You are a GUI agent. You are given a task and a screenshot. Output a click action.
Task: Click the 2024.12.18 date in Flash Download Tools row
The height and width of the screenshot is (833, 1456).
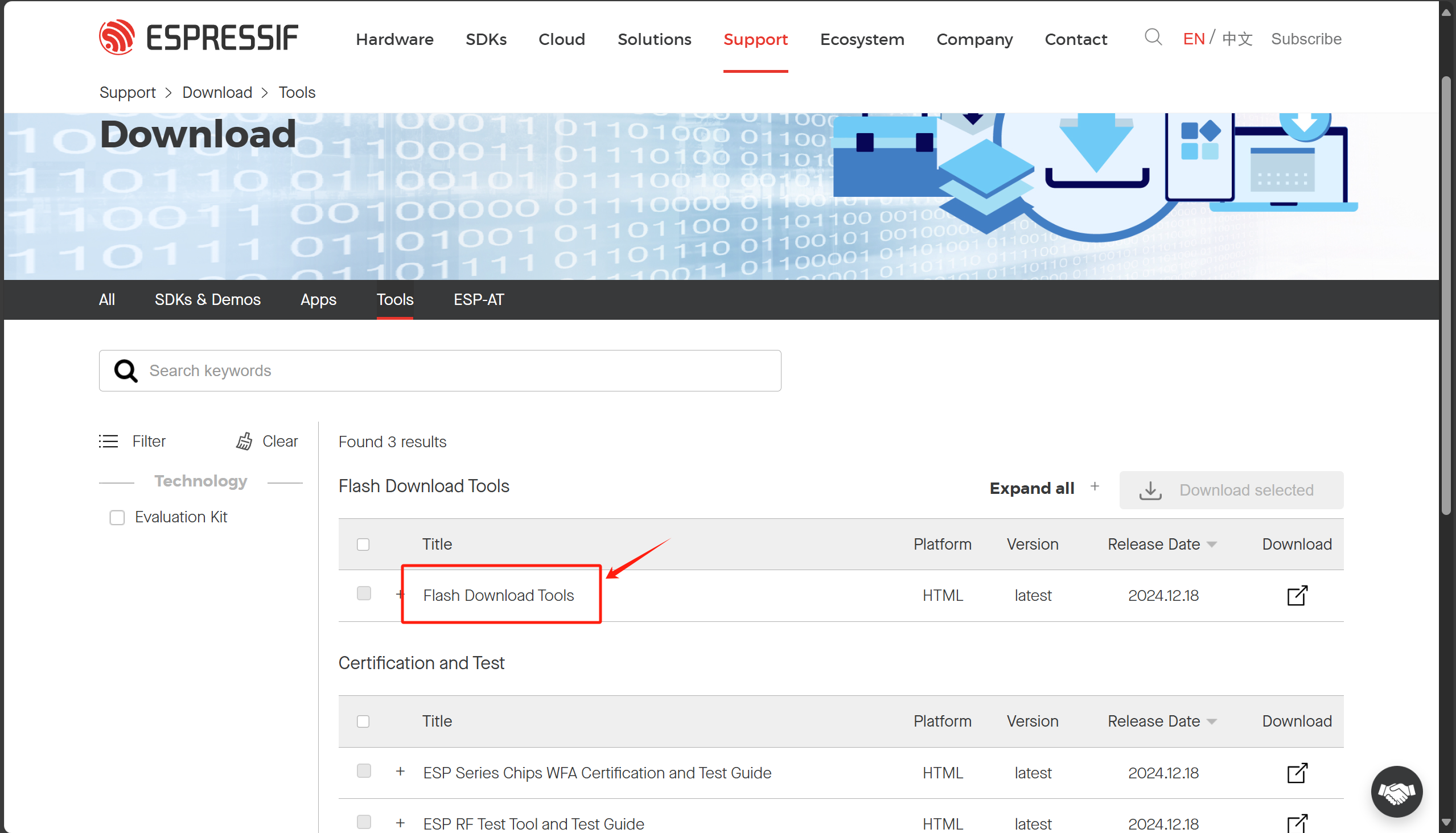(1163, 596)
